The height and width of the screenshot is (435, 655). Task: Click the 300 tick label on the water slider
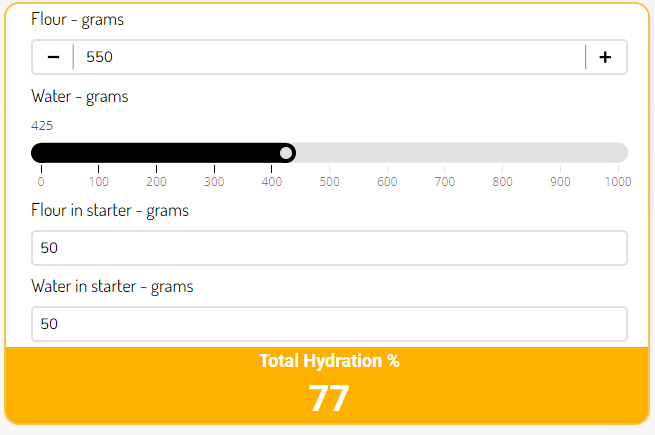pyautogui.click(x=214, y=182)
